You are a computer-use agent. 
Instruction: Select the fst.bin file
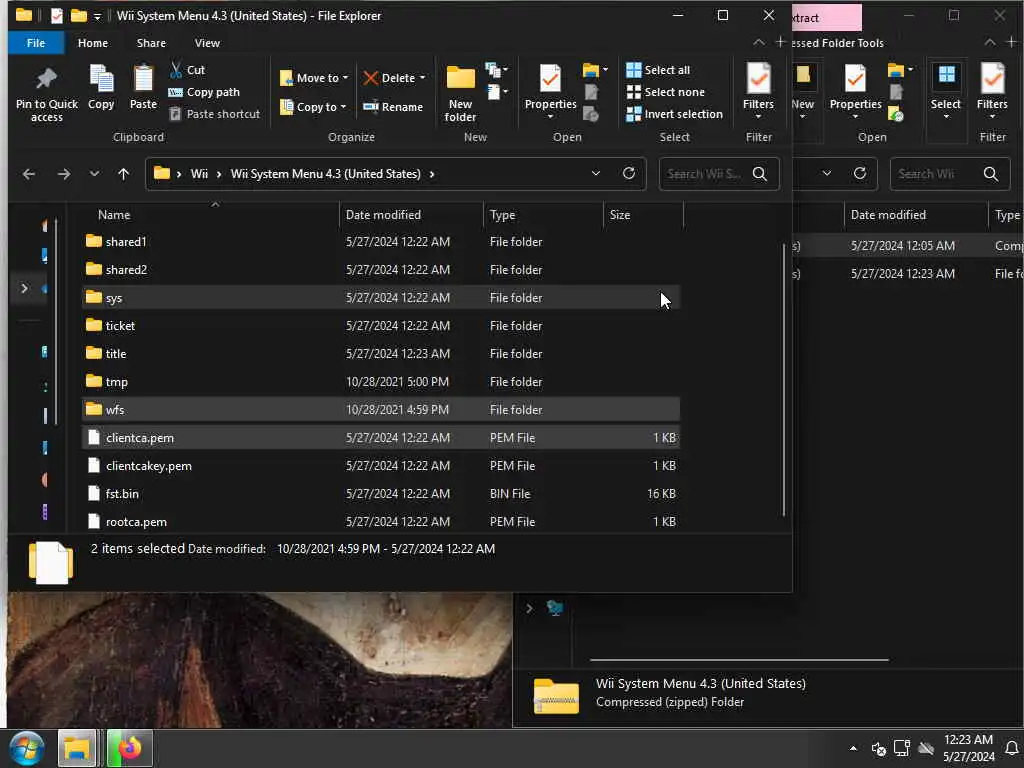pos(381,494)
